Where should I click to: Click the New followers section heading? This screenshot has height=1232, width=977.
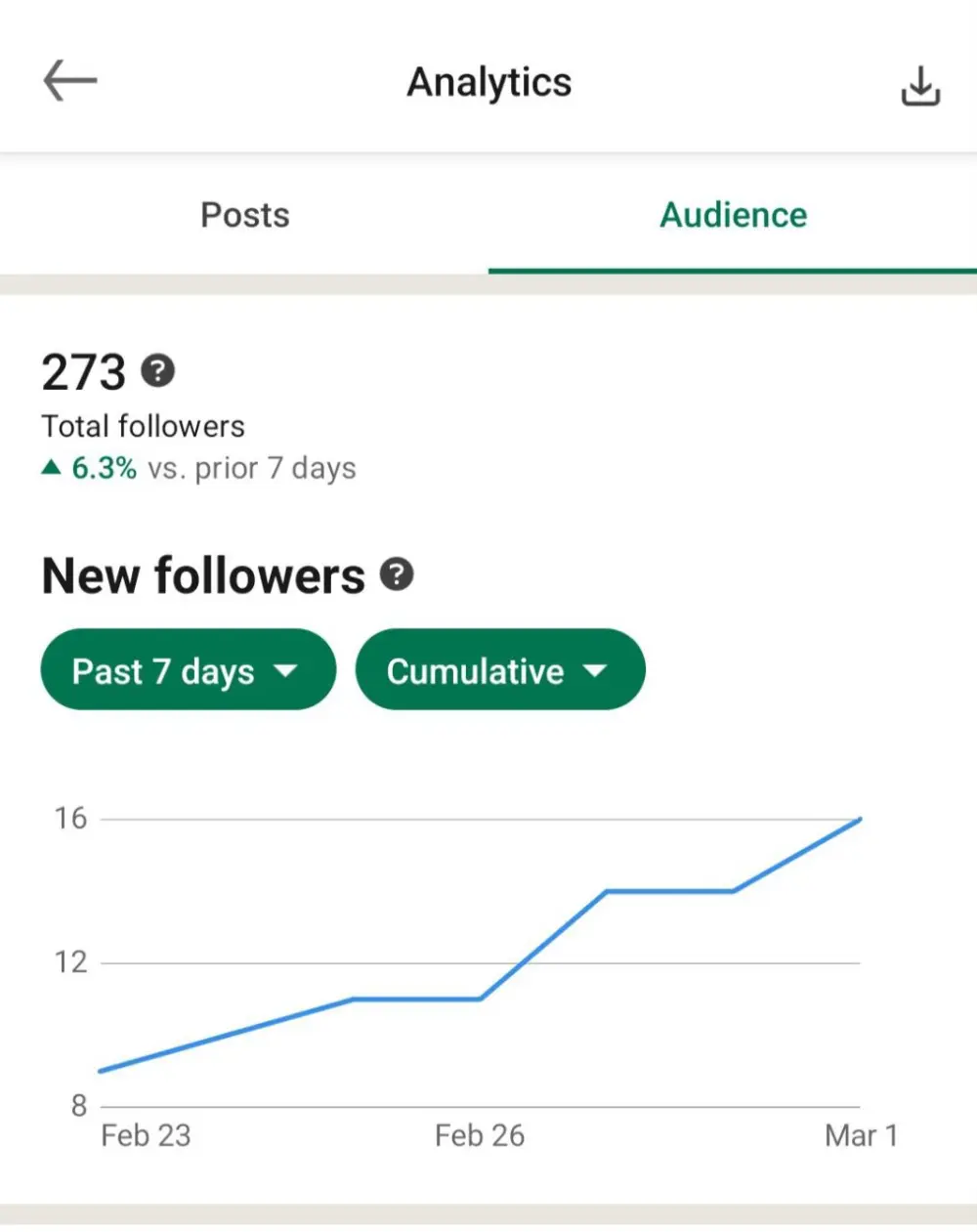(x=201, y=575)
